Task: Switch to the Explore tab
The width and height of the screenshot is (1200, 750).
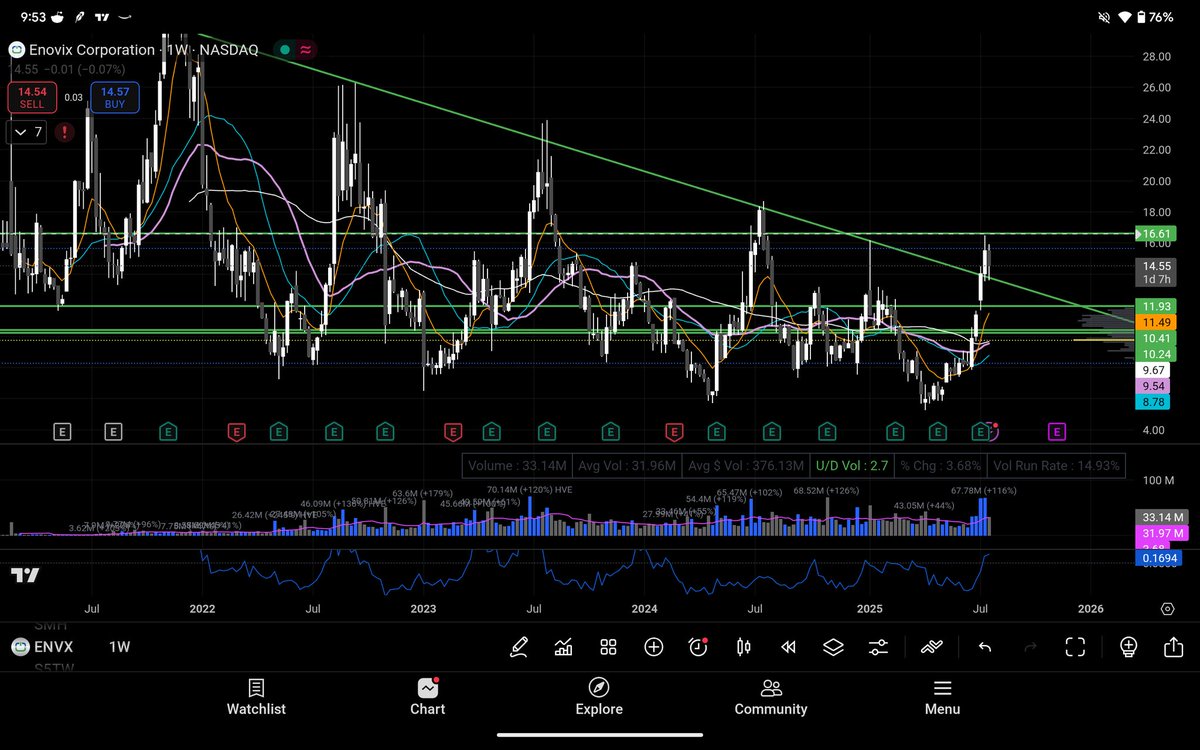Action: tap(599, 697)
